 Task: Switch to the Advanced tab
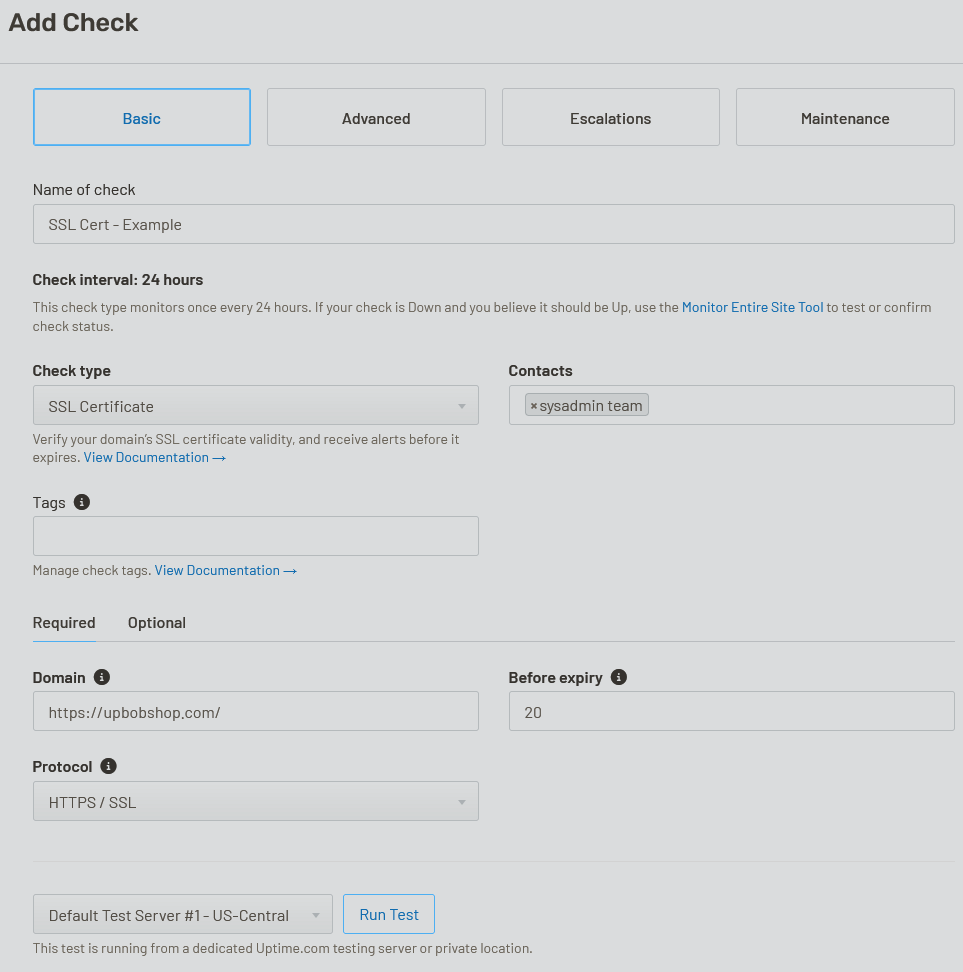pos(376,117)
